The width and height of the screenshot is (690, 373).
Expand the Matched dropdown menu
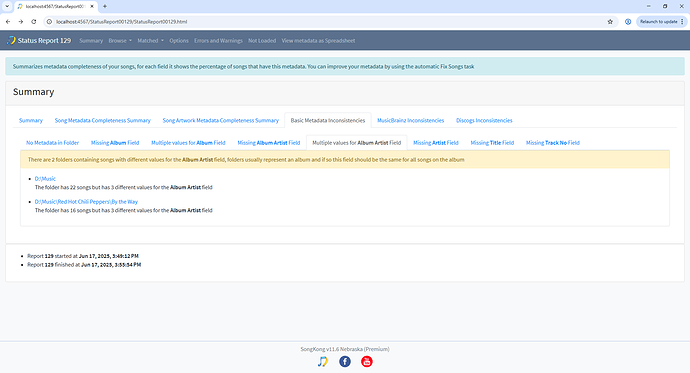click(150, 40)
